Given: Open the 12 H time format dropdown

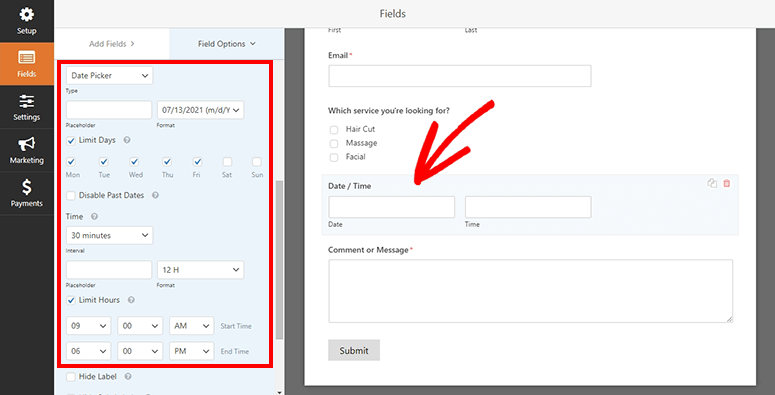Looking at the screenshot, I should 201,270.
